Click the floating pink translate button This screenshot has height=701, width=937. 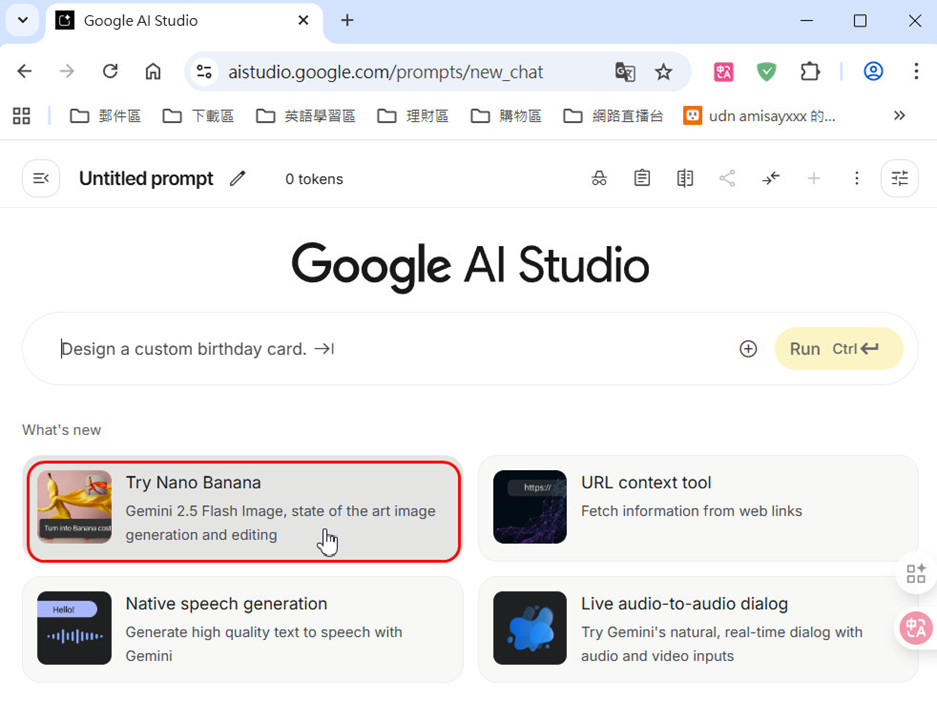(x=915, y=628)
